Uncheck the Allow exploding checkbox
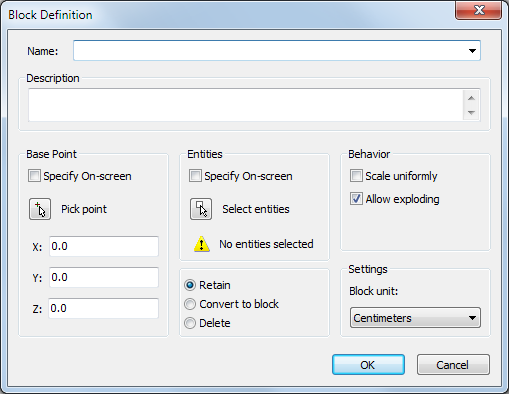This screenshot has width=509, height=394. [356, 199]
